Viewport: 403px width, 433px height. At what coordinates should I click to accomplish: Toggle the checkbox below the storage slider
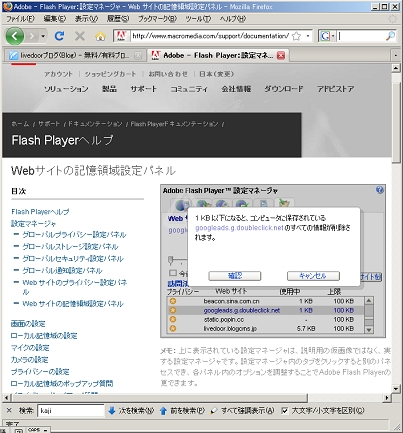(x=173, y=273)
